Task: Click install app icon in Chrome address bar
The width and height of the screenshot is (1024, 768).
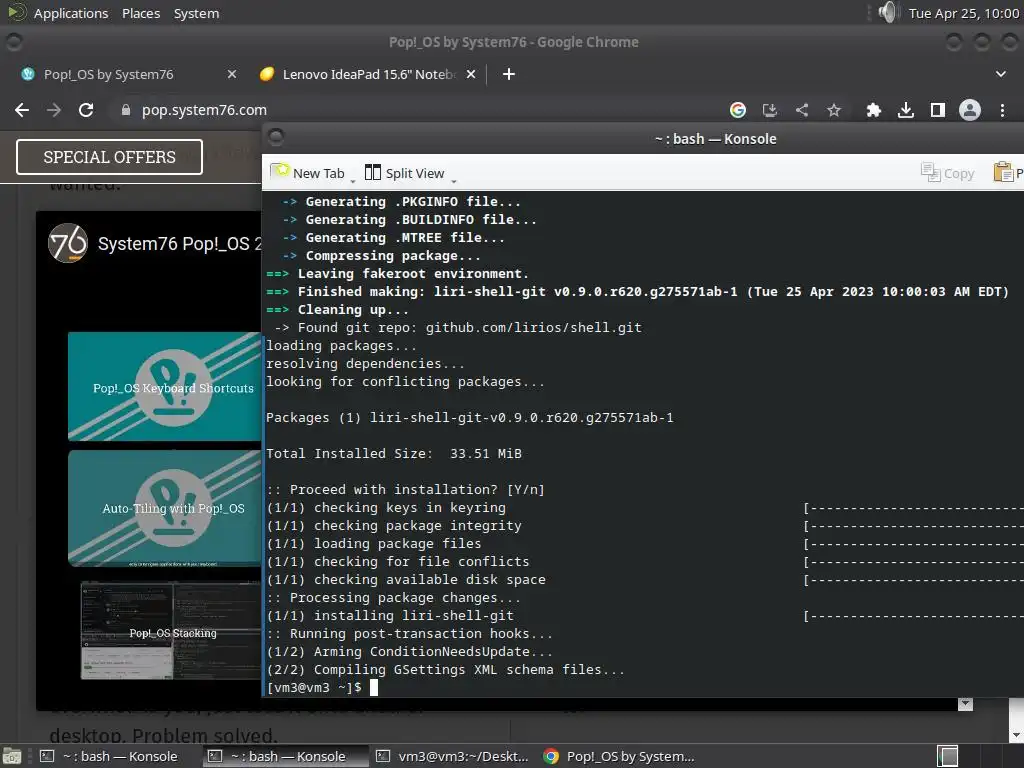Action: (x=770, y=110)
